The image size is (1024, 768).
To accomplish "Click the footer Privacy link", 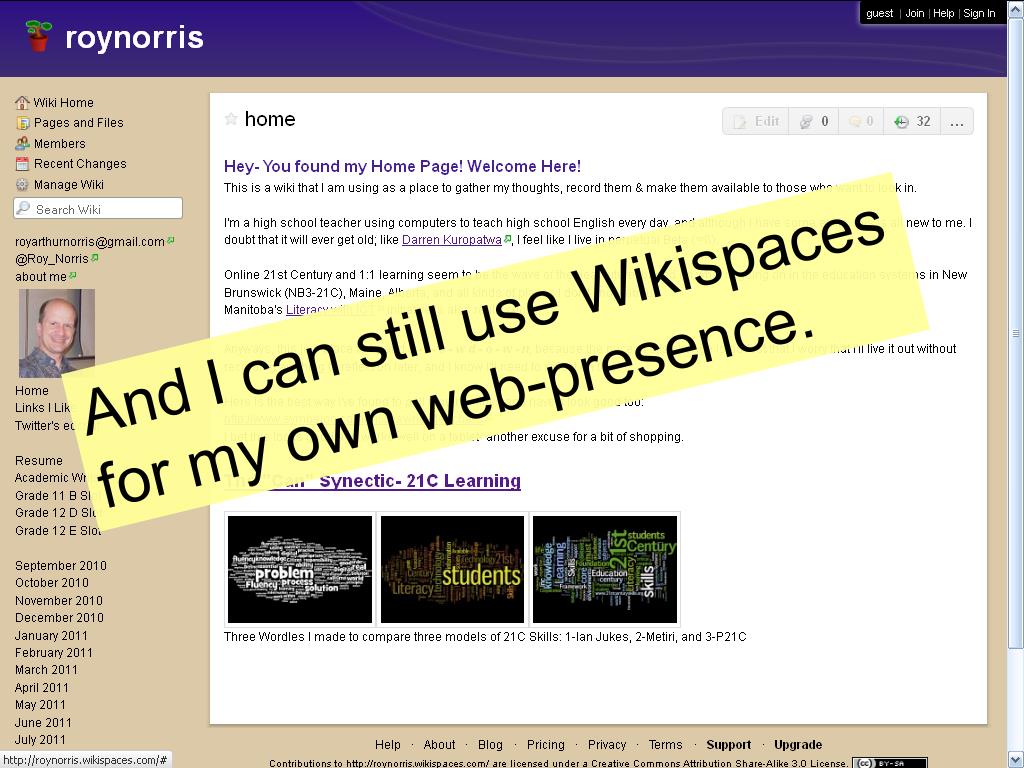I will click(607, 744).
